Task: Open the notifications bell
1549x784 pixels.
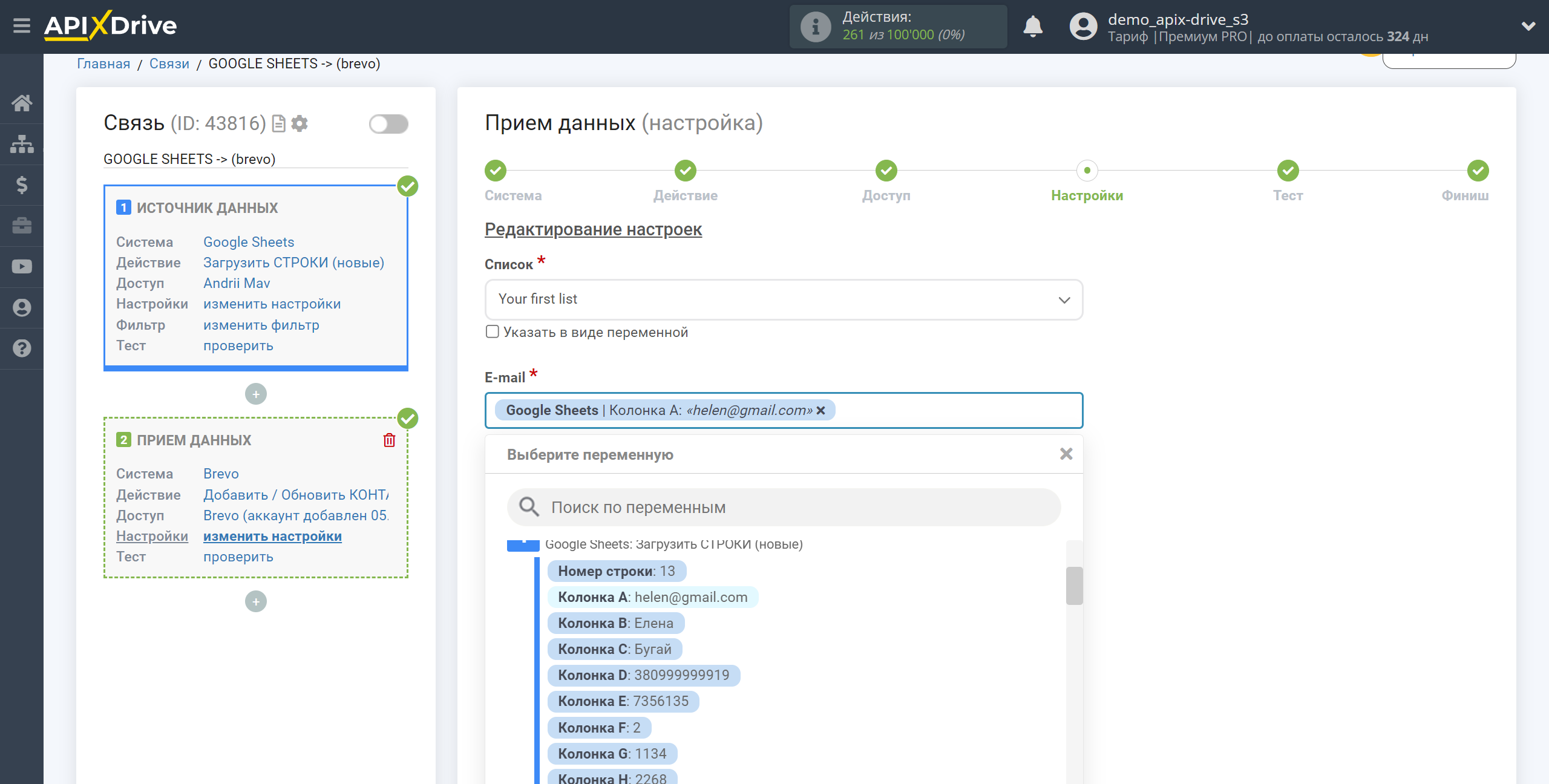Action: (x=1033, y=27)
